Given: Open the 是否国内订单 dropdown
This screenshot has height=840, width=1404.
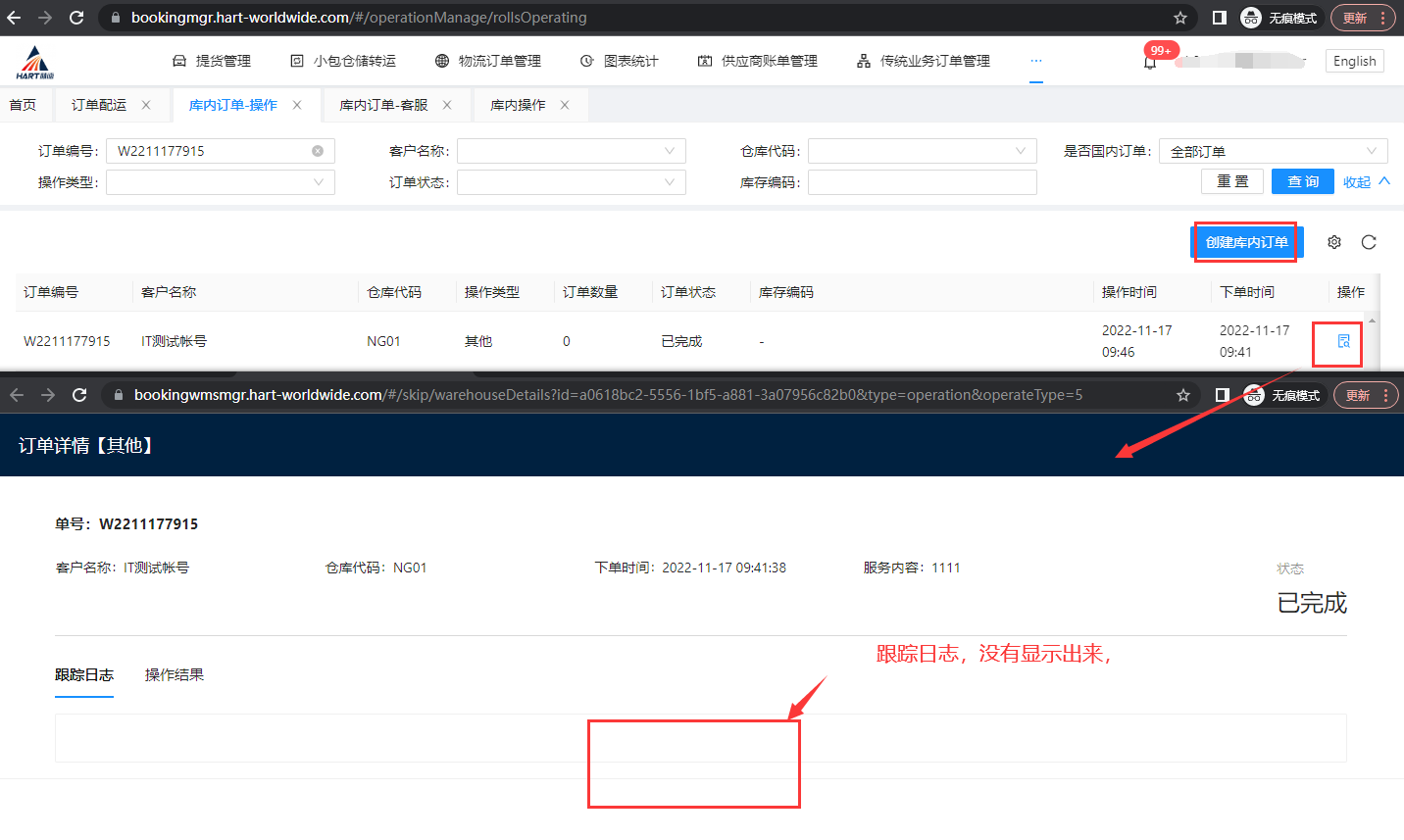Looking at the screenshot, I should point(1273,151).
